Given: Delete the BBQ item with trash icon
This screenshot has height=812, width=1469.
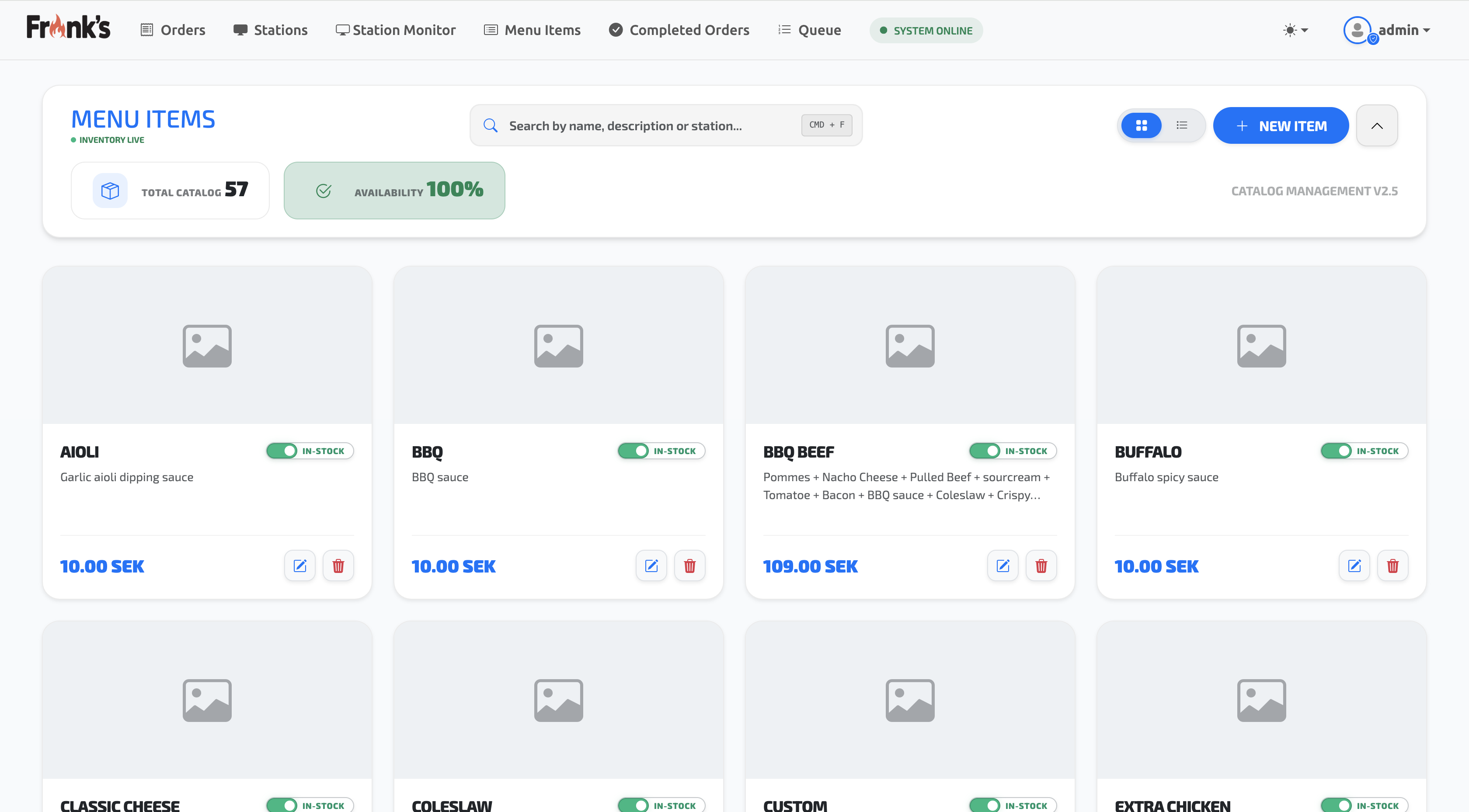Looking at the screenshot, I should coord(689,566).
